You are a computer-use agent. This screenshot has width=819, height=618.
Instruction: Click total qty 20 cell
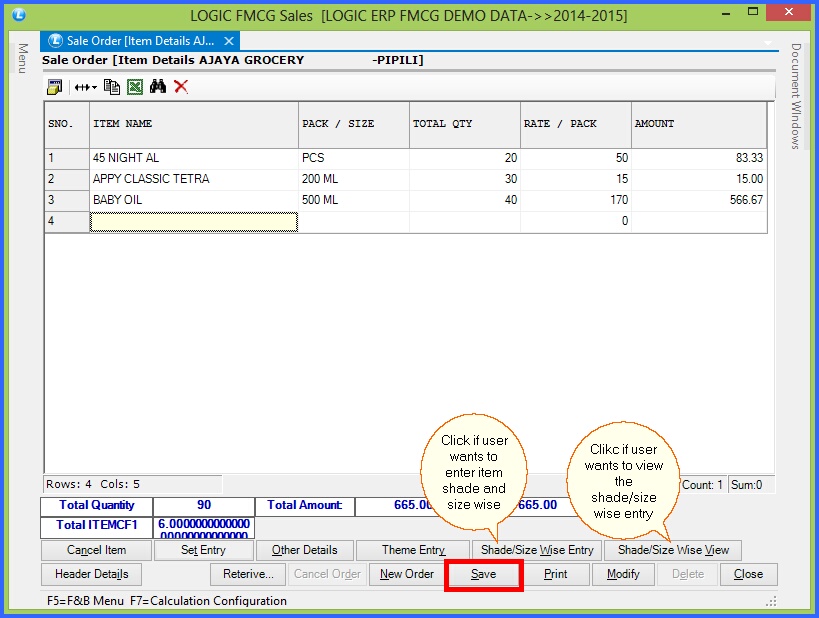tap(465, 158)
